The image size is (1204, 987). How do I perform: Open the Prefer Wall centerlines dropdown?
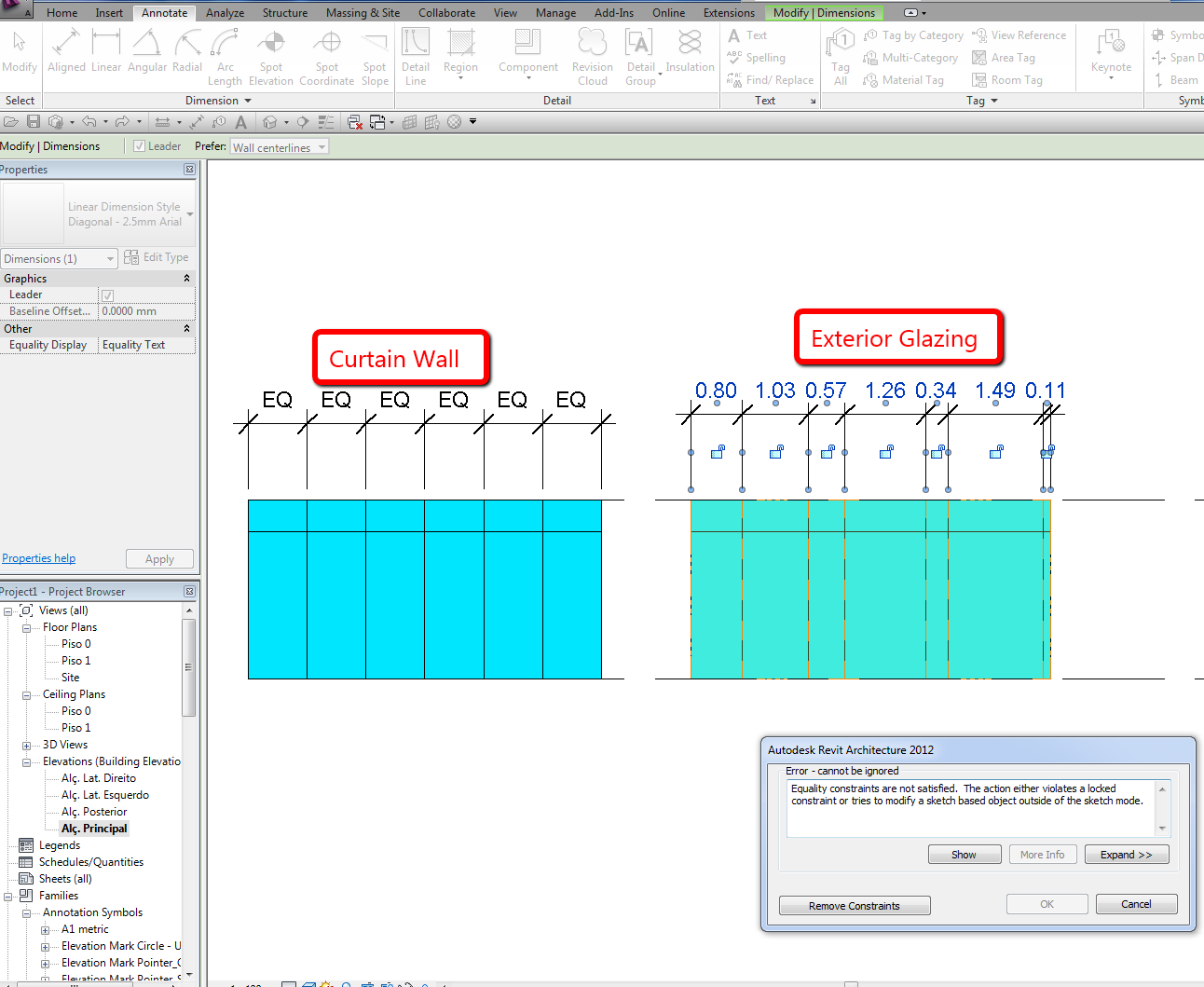(x=280, y=147)
